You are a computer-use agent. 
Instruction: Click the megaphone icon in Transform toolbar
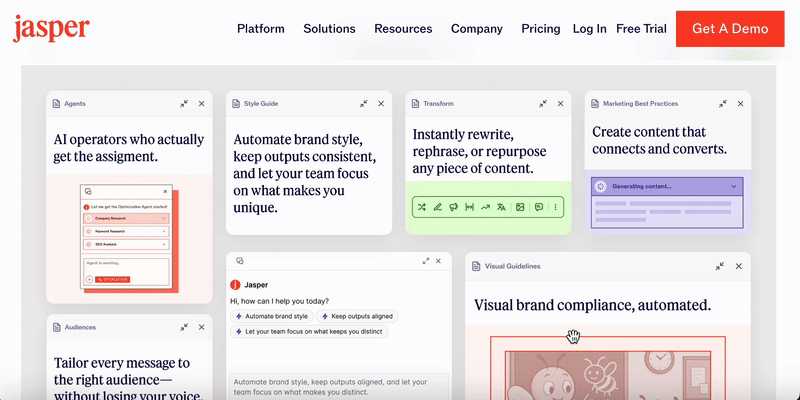(454, 207)
